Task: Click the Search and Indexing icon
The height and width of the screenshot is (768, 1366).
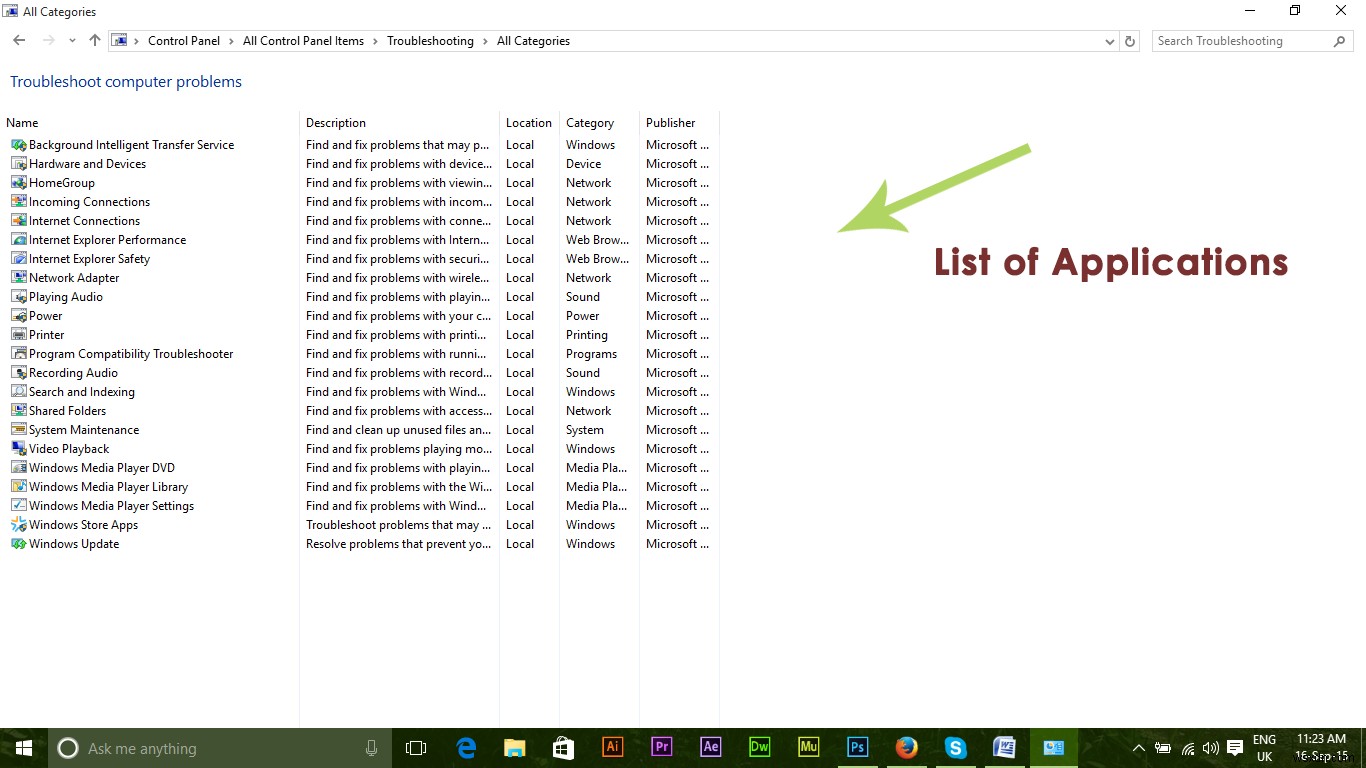Action: (18, 392)
